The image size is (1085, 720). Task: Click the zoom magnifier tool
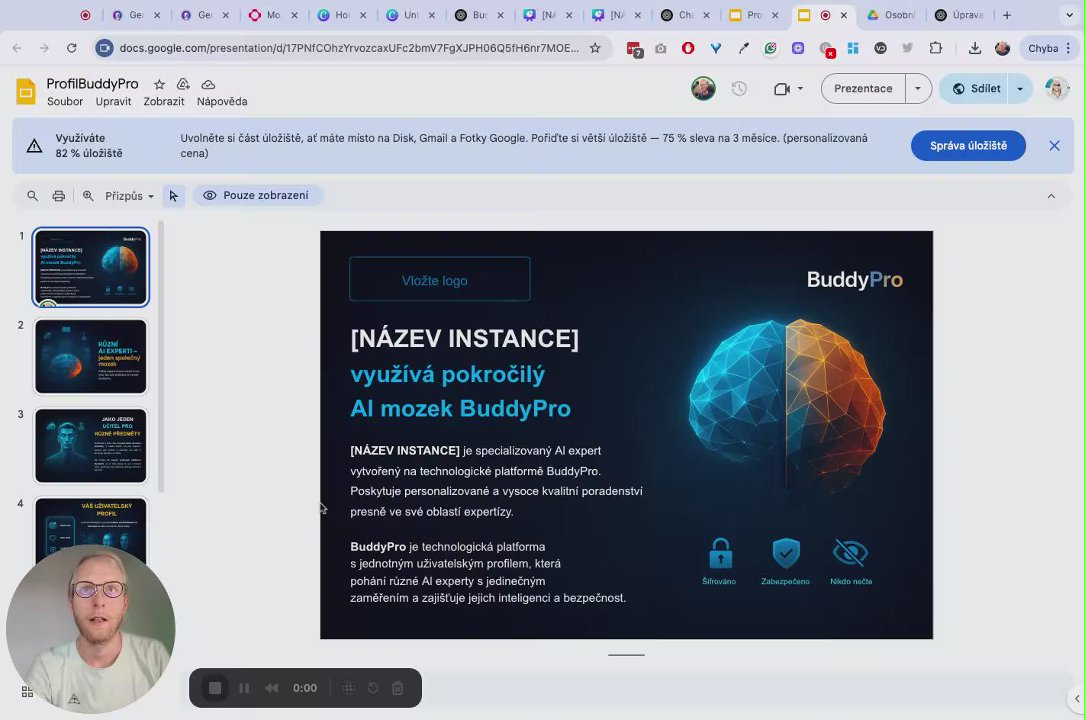pyautogui.click(x=88, y=196)
